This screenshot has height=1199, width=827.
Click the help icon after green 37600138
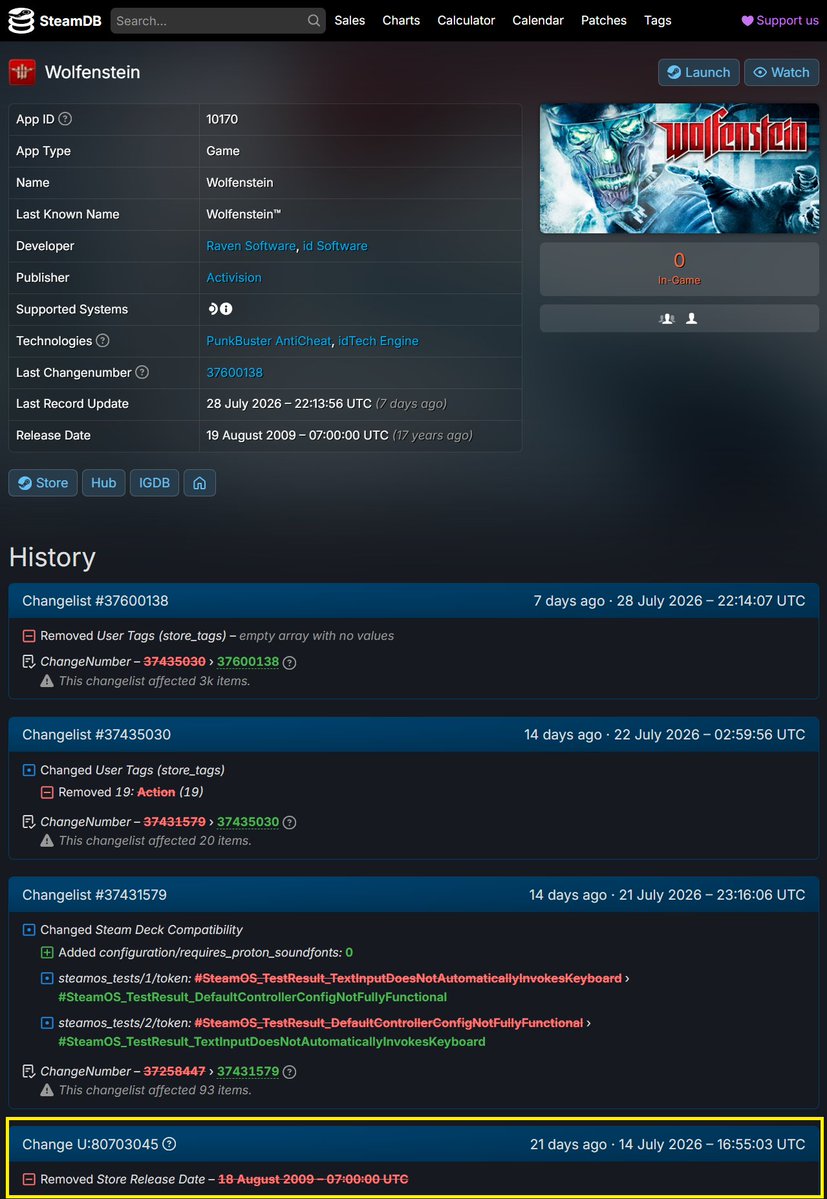pyautogui.click(x=289, y=663)
